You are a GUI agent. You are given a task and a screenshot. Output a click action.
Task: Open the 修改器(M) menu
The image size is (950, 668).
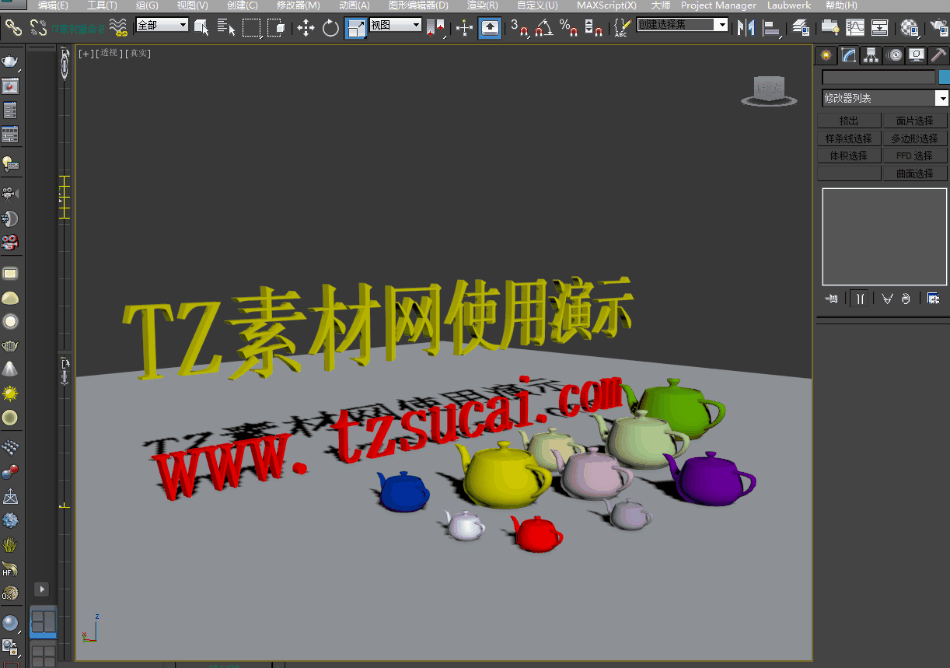tap(298, 5)
